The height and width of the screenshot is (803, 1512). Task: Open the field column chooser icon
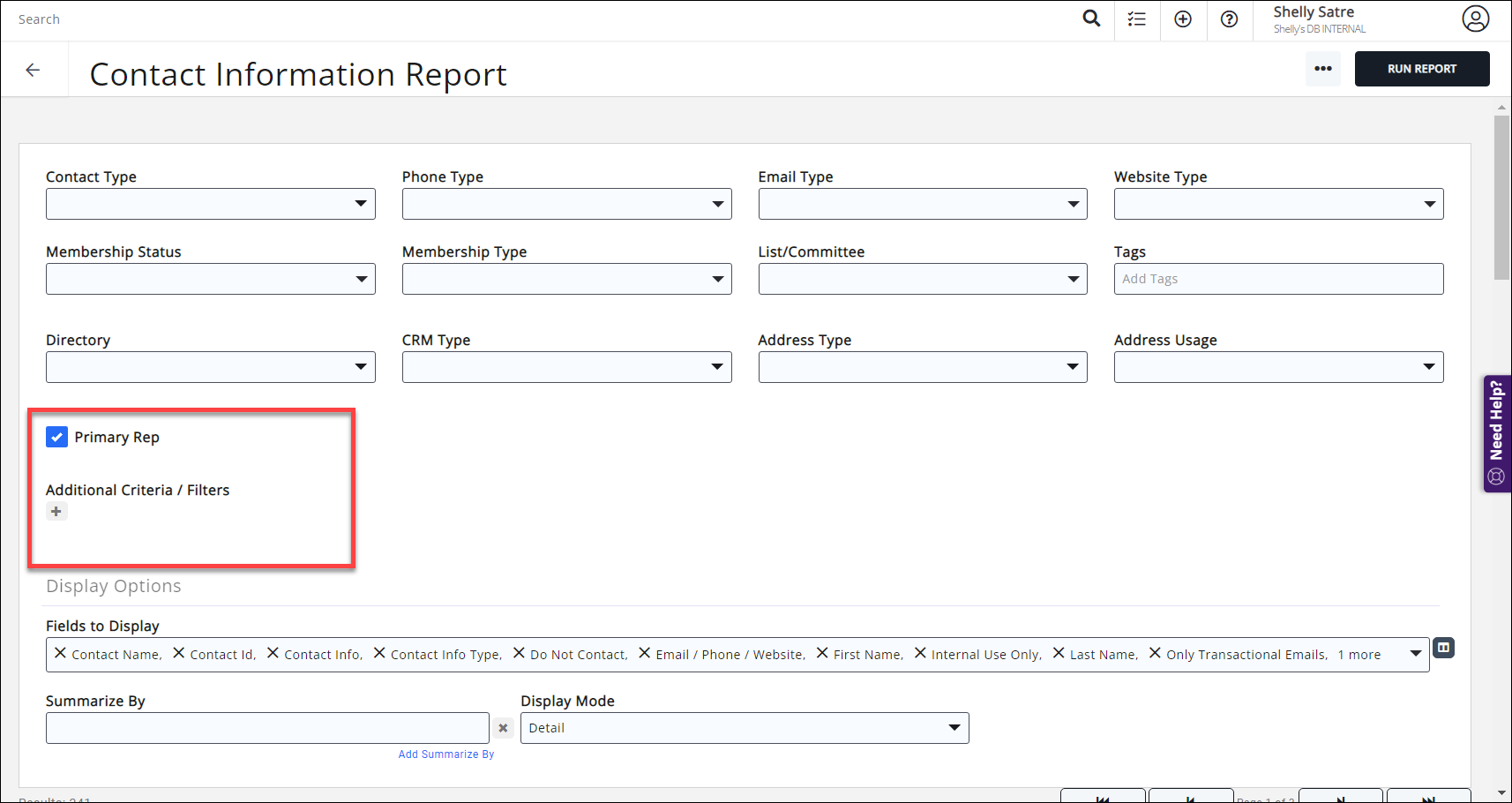(x=1443, y=648)
